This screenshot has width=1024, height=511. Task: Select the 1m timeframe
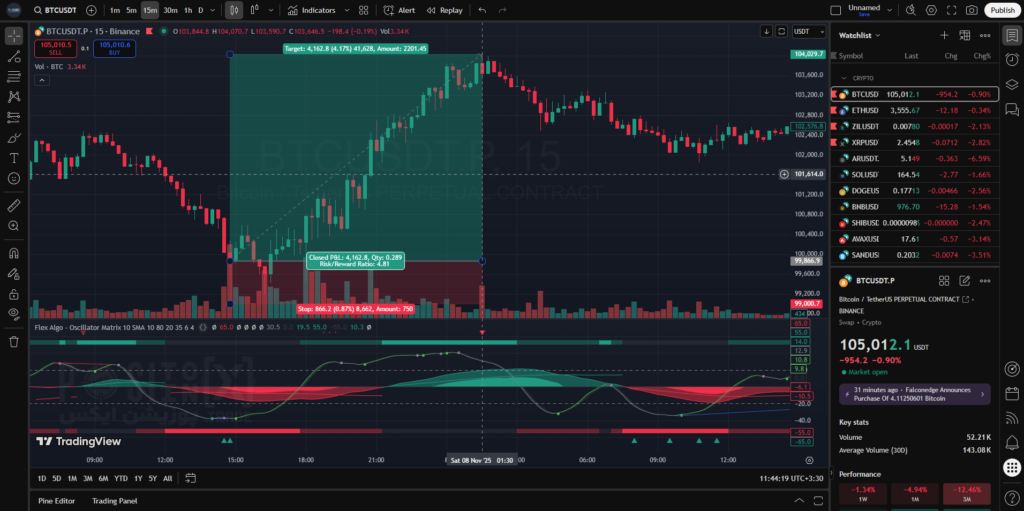(x=115, y=10)
